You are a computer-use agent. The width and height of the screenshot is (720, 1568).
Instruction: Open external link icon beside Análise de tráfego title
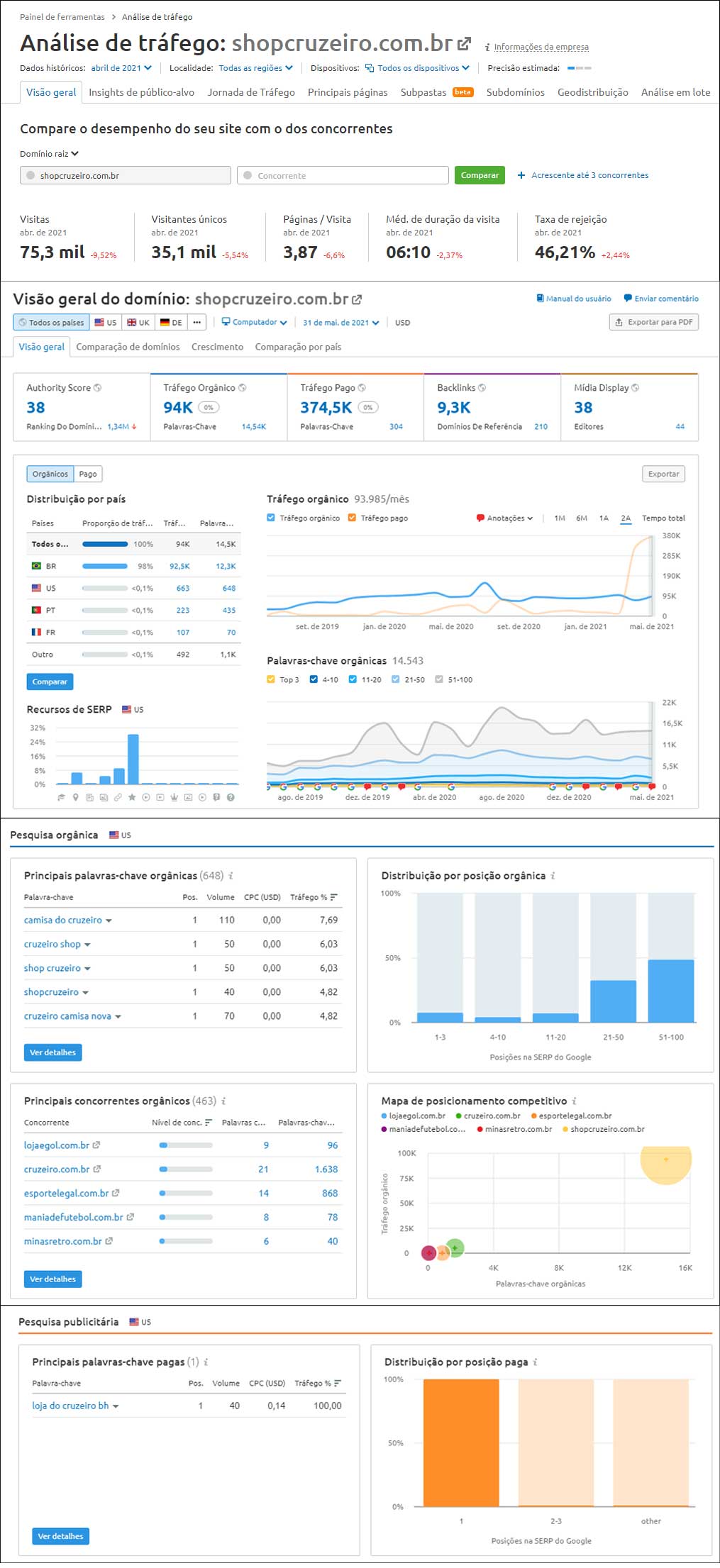[x=464, y=44]
